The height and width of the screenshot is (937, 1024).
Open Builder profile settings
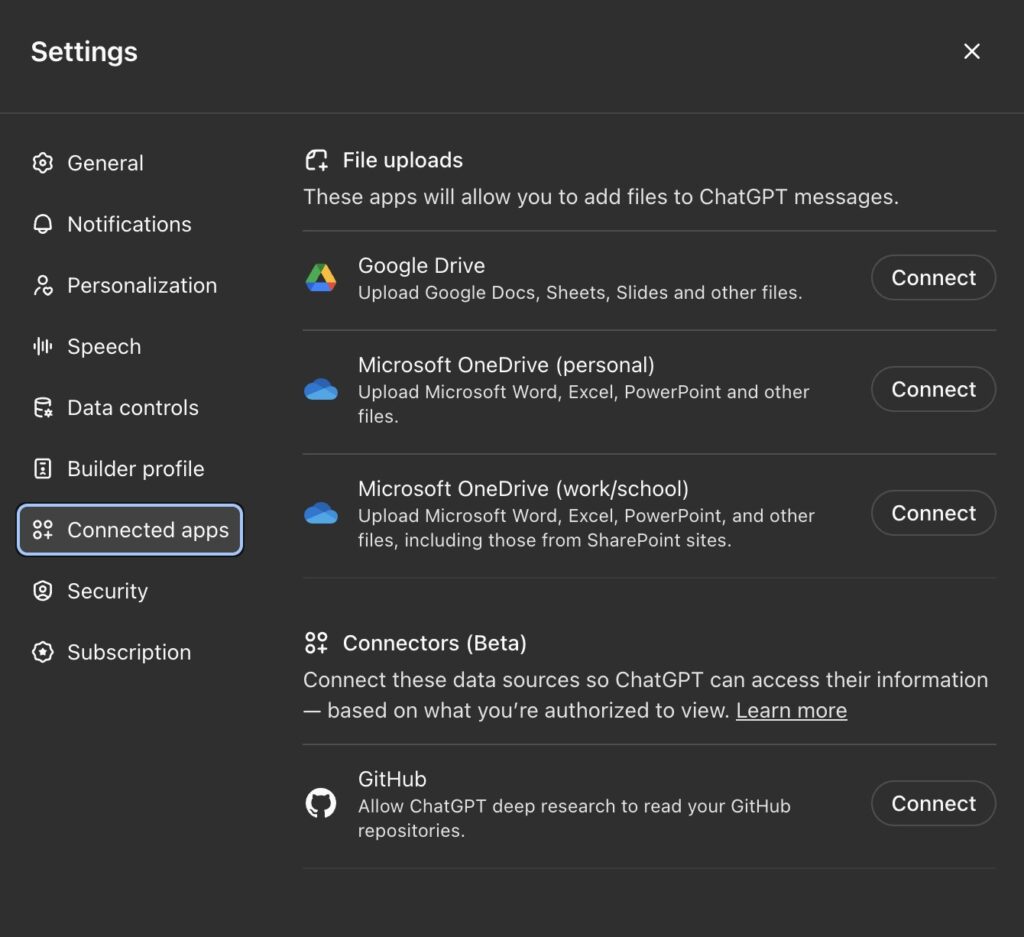(x=130, y=469)
